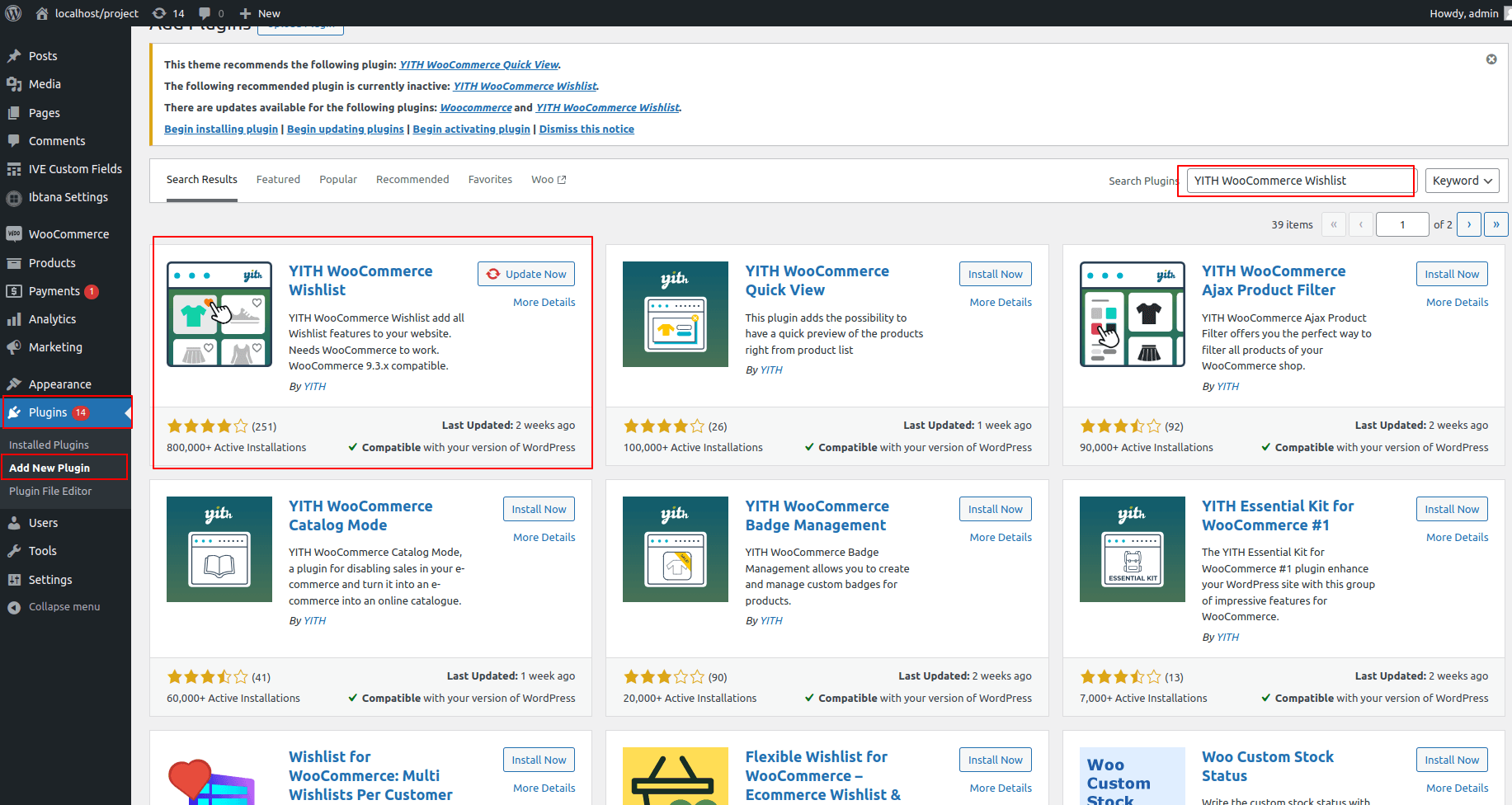Screen dimensions: 1512x805
Task: Switch to the Featured tab
Action: [278, 180]
